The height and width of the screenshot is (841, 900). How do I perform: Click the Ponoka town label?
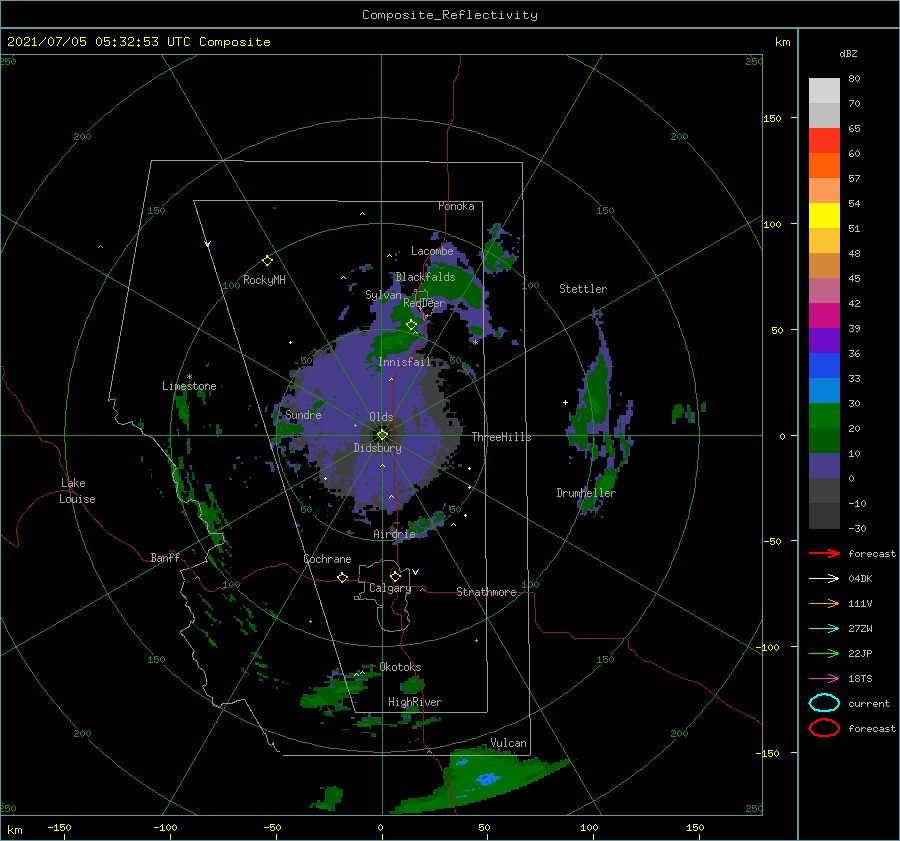(x=456, y=206)
